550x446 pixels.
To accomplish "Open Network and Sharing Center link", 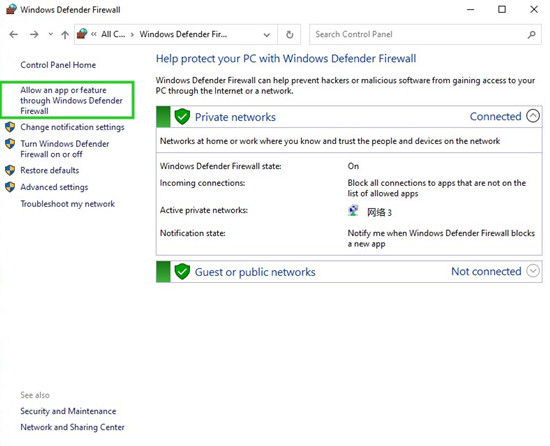I will 72,427.
